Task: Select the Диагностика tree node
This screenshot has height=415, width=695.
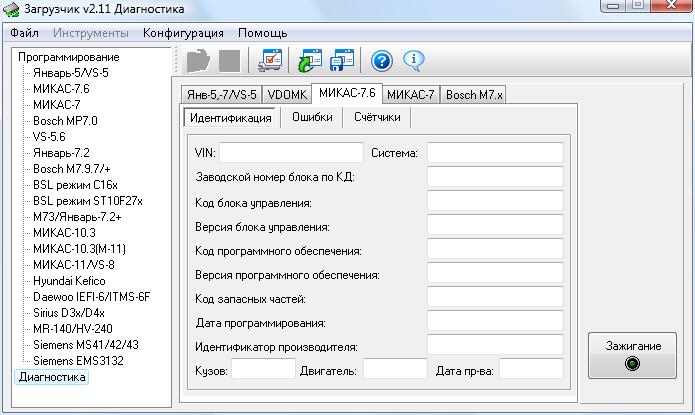Action: [x=52, y=377]
